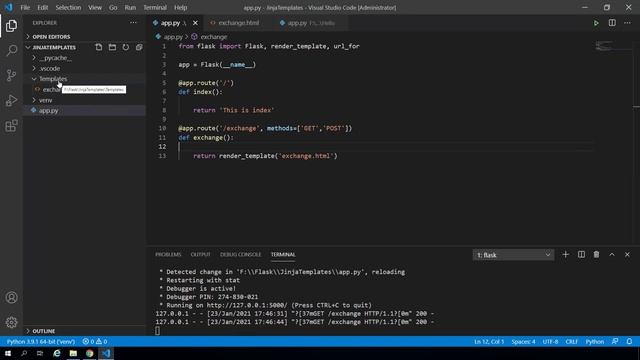Create a new file in JINJATEMPLATES
Screen dimensions: 640x360
pos(99,47)
